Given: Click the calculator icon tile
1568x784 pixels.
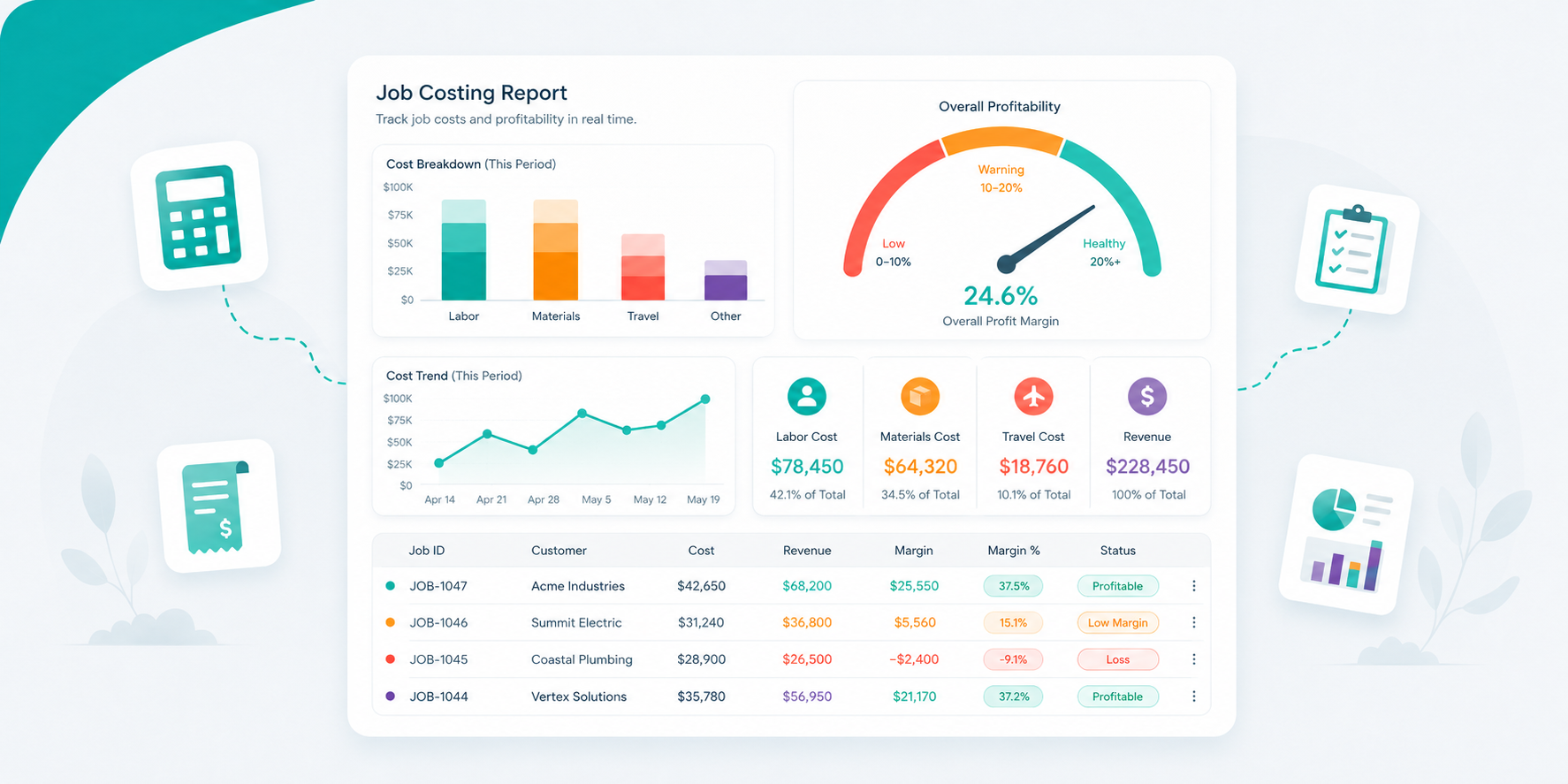Looking at the screenshot, I should click(x=199, y=216).
